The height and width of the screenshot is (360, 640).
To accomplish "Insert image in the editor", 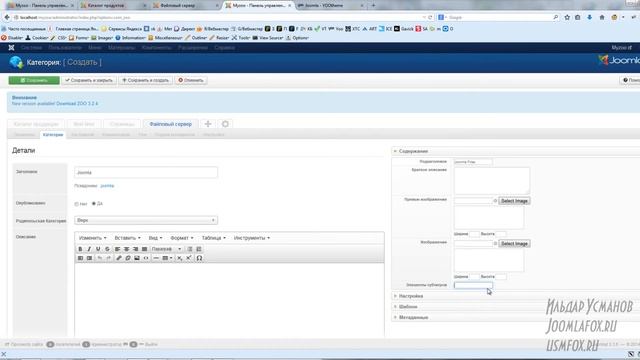I will click(137, 258).
